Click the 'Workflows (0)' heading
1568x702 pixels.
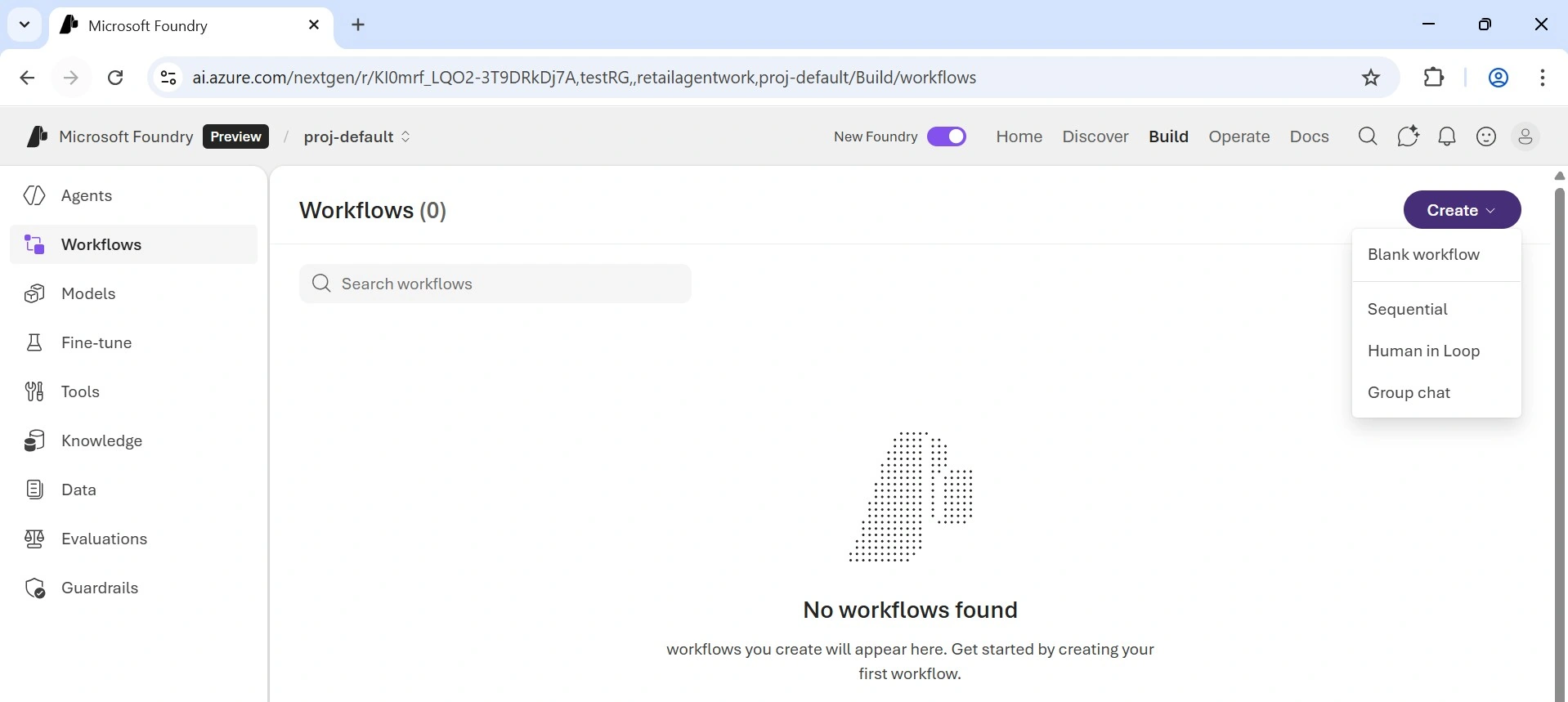[x=373, y=210]
